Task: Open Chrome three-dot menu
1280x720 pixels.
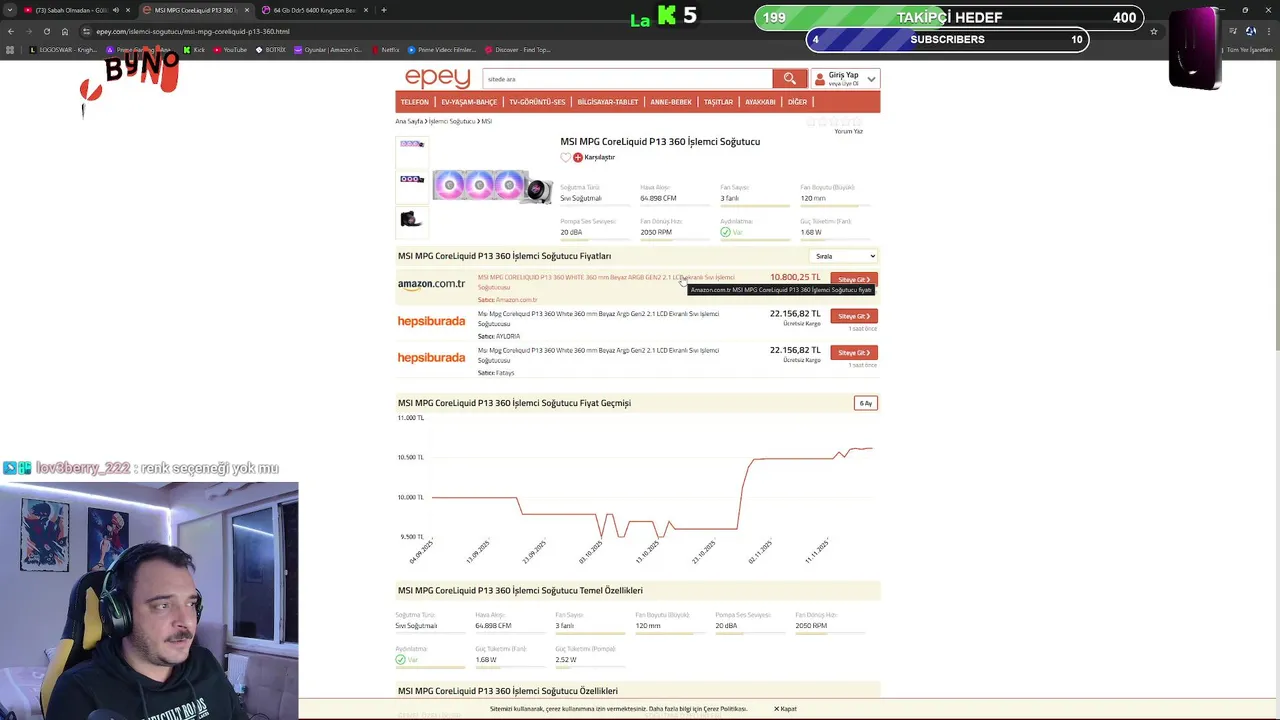Action: (1271, 31)
